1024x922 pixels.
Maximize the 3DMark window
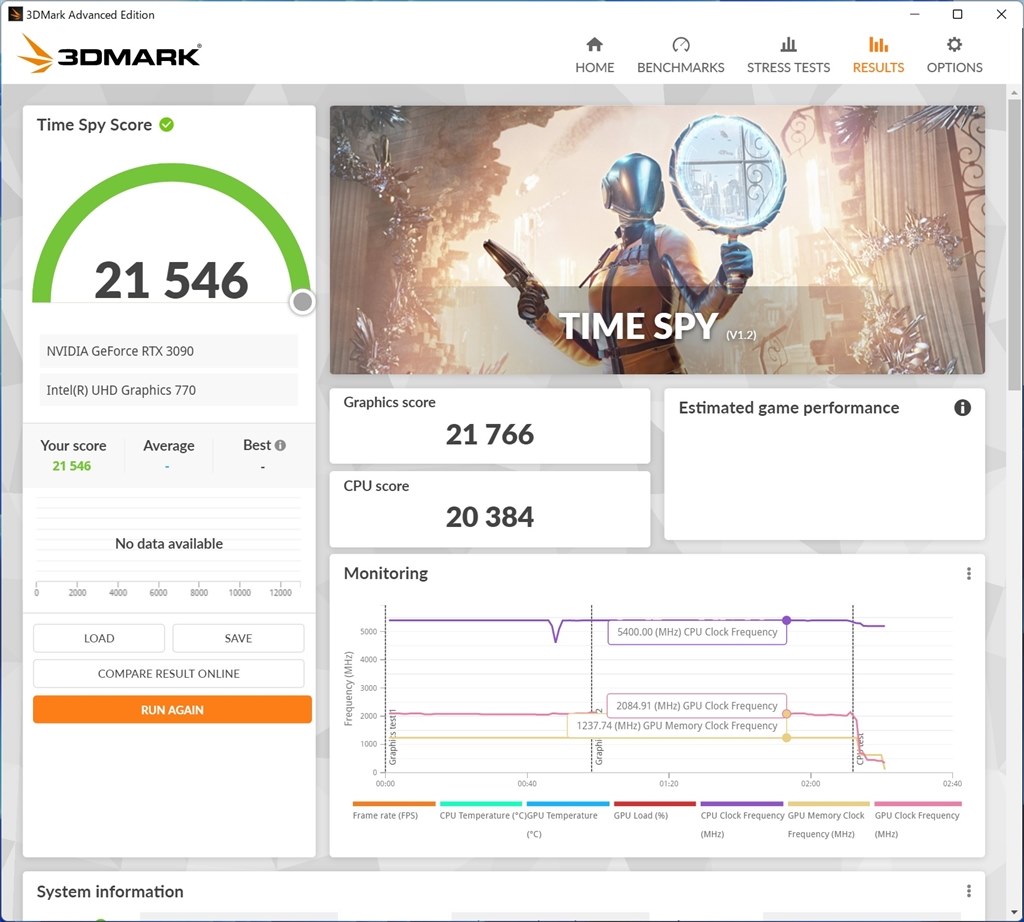[957, 14]
